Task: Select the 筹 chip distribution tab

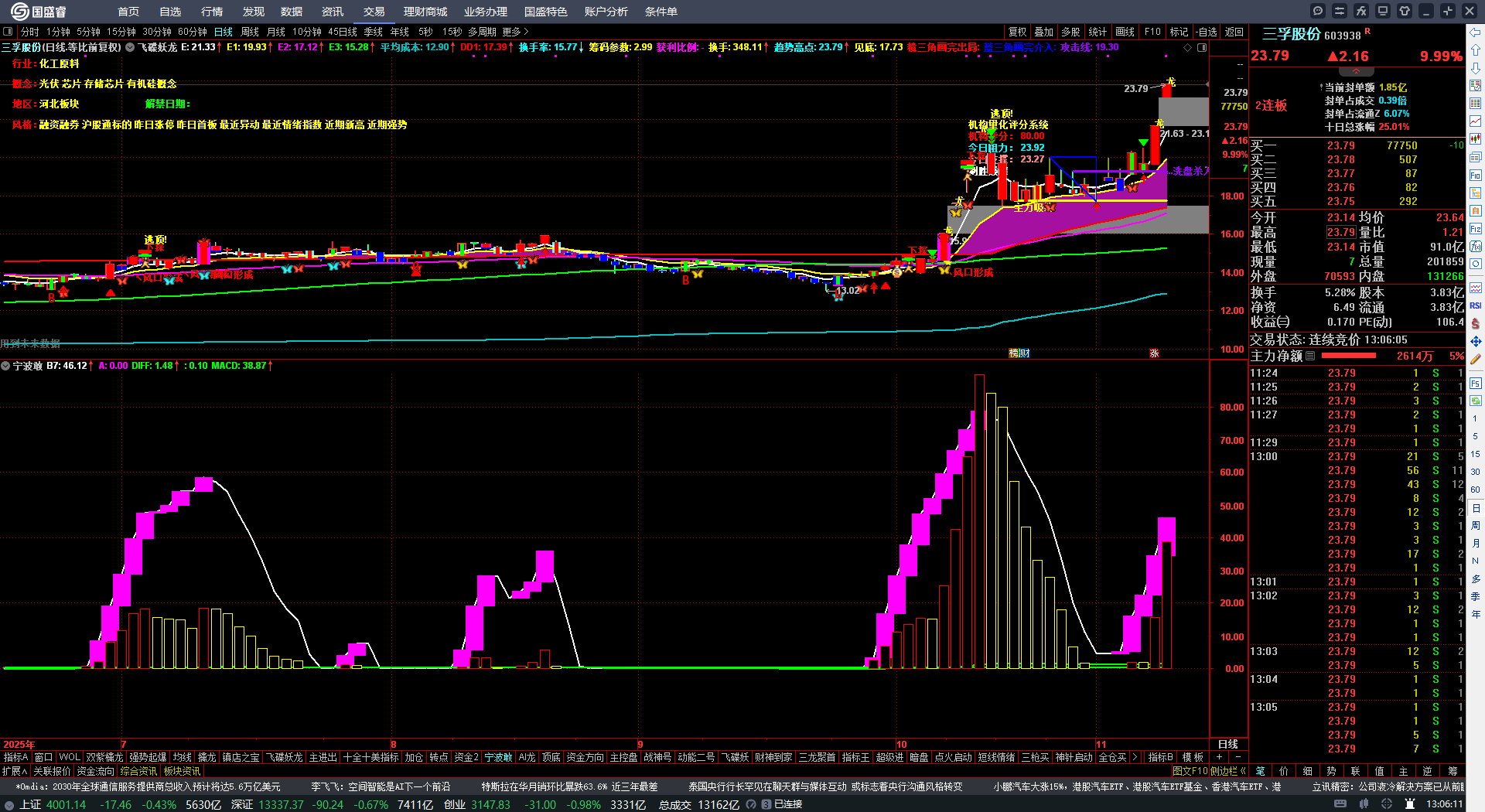Action: coord(1453,771)
